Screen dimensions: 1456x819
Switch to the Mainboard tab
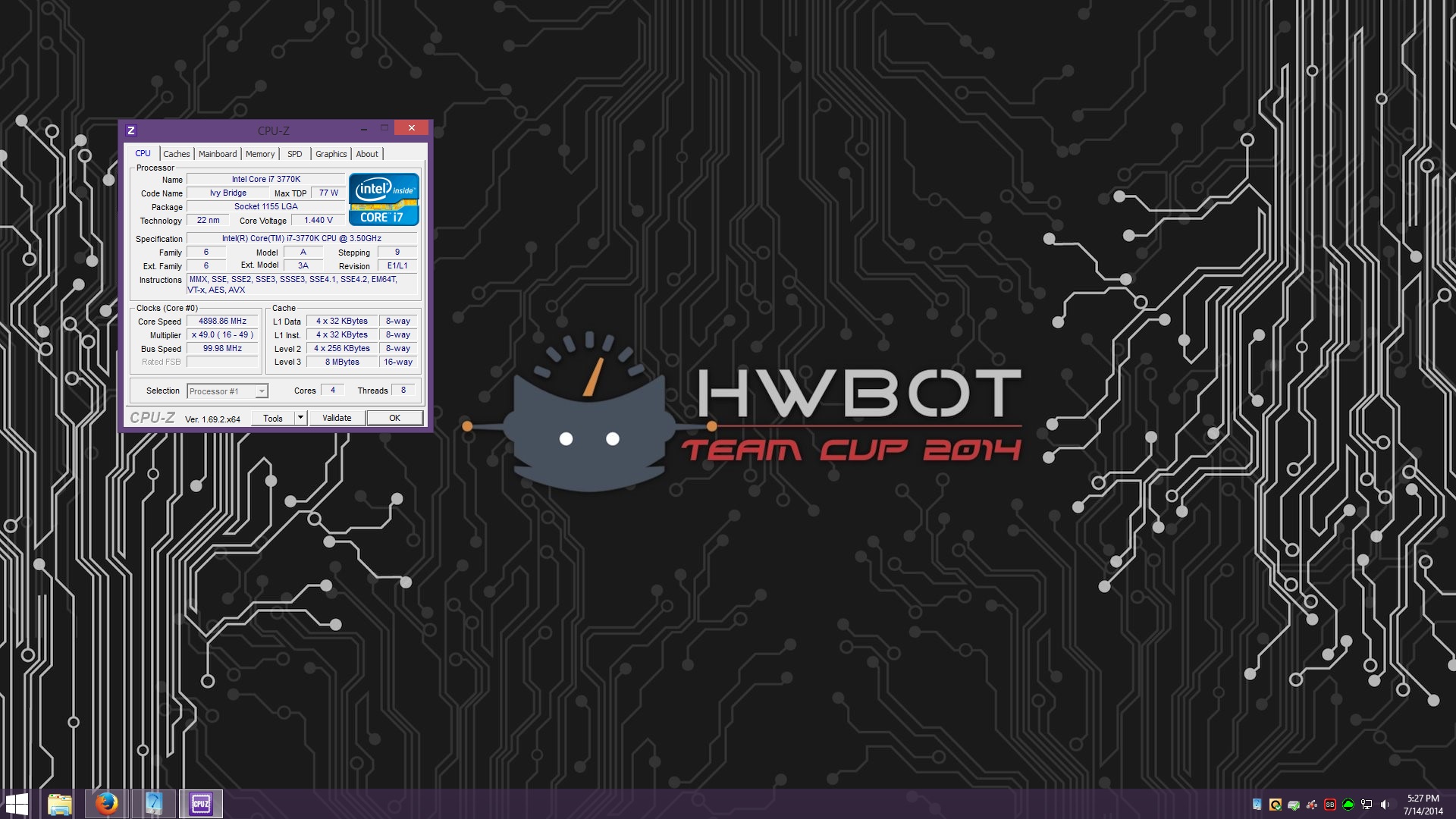(x=218, y=154)
